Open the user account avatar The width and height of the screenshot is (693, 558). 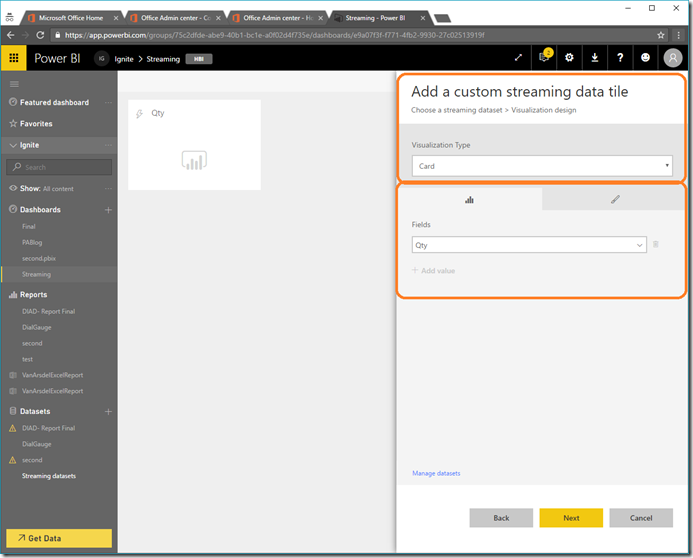(673, 58)
